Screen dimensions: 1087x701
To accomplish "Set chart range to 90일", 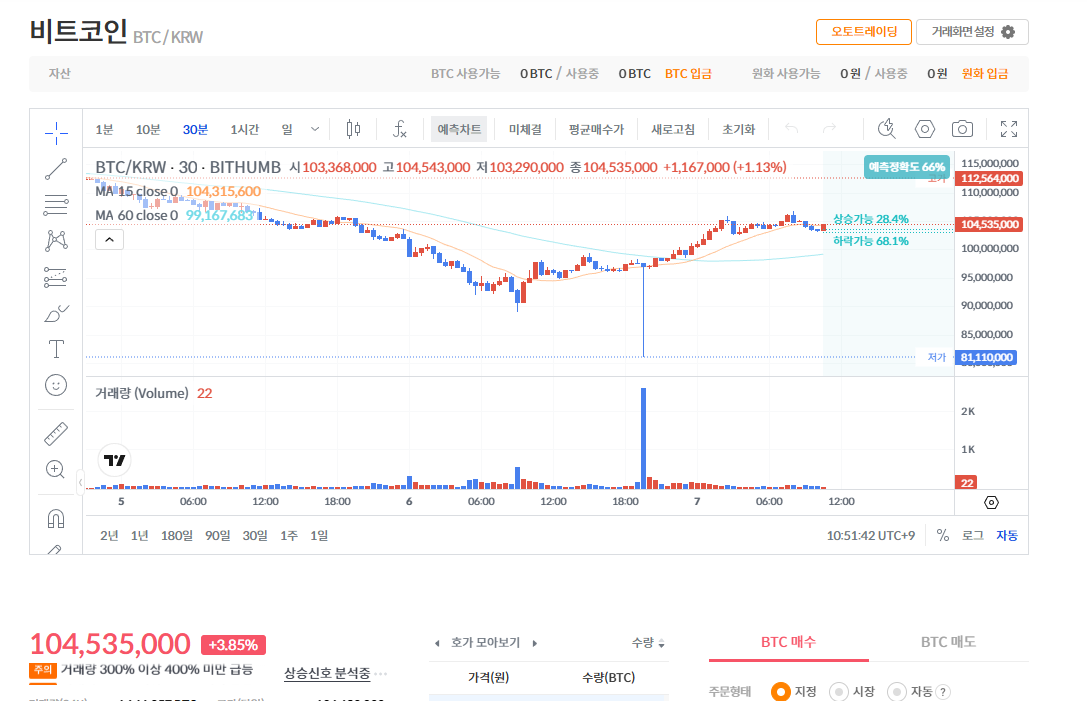I will (x=218, y=535).
